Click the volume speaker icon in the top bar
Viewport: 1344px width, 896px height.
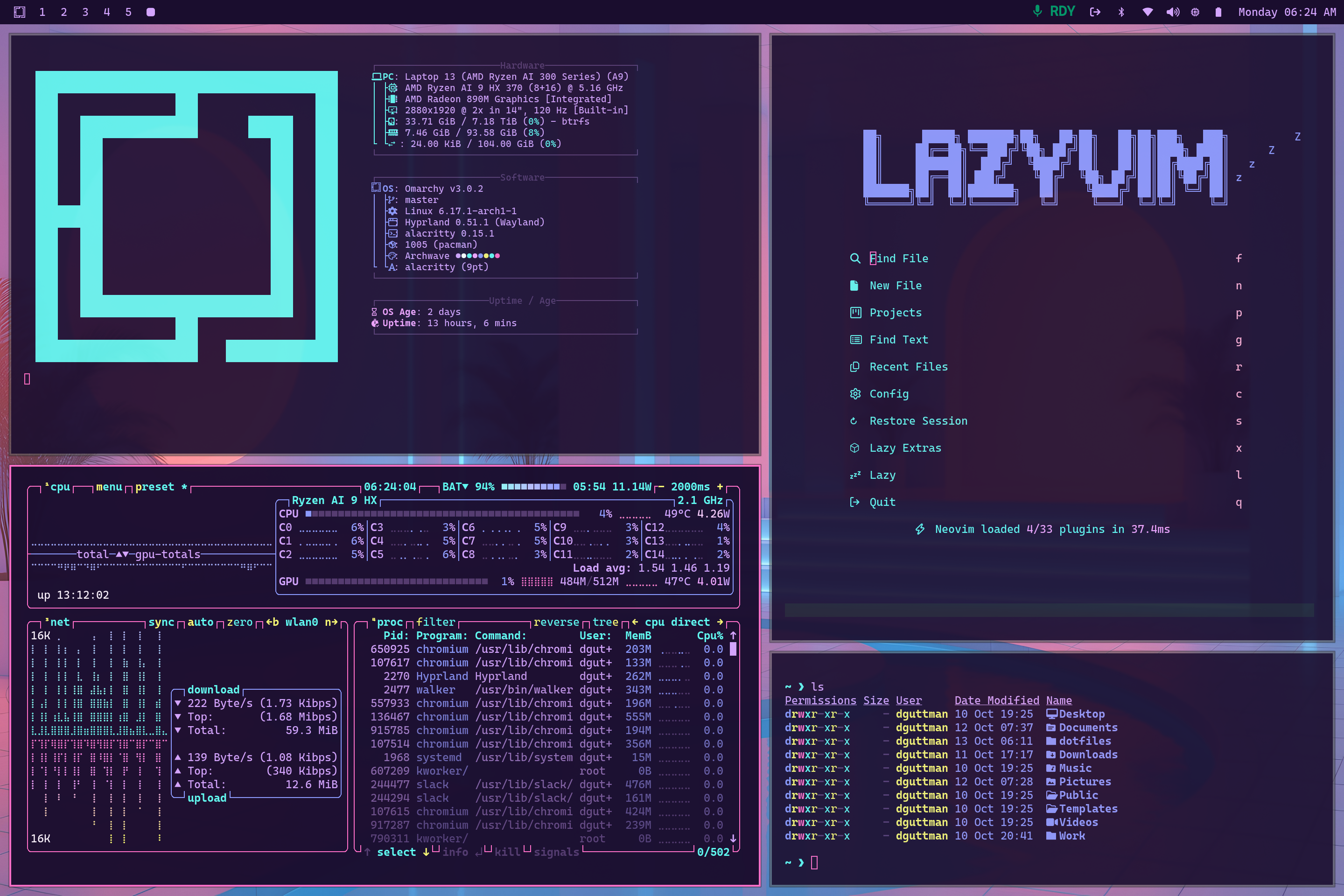(1173, 12)
